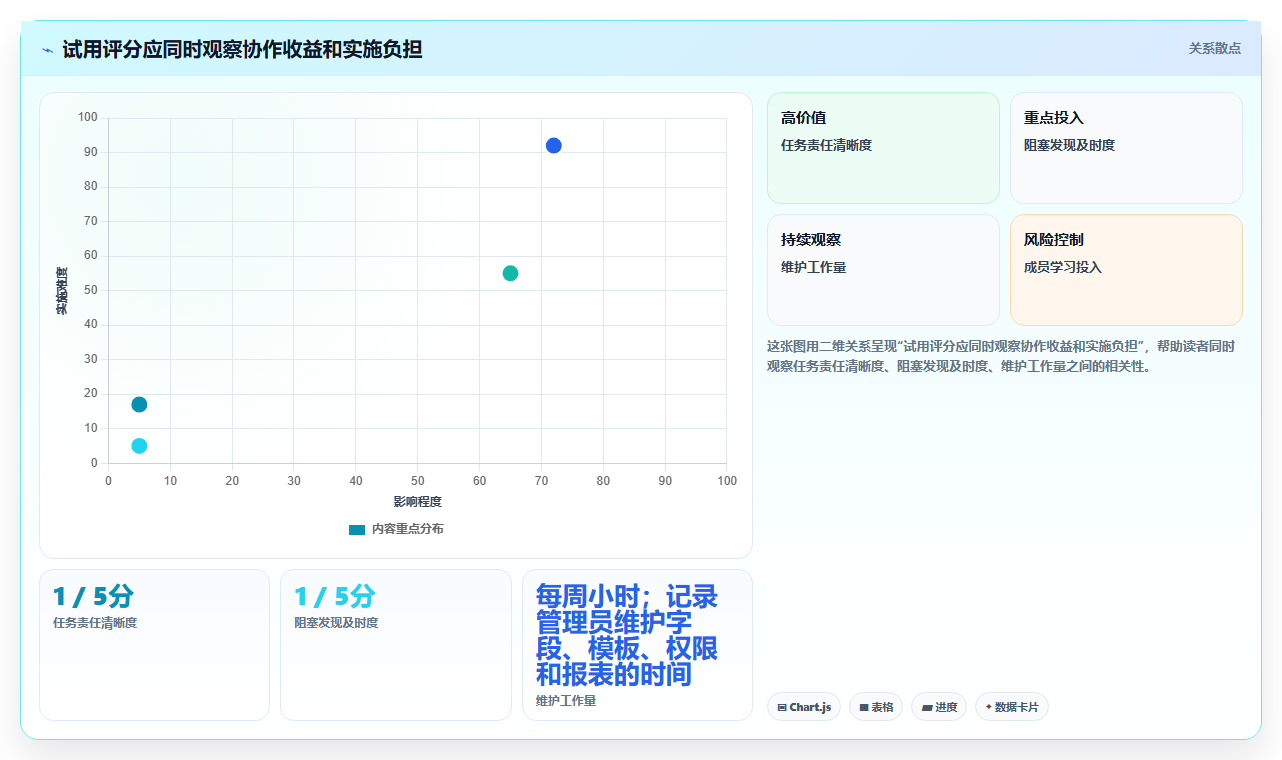Open the 风险控制 quadrant card
The width and height of the screenshot is (1282, 760).
pos(1126,270)
